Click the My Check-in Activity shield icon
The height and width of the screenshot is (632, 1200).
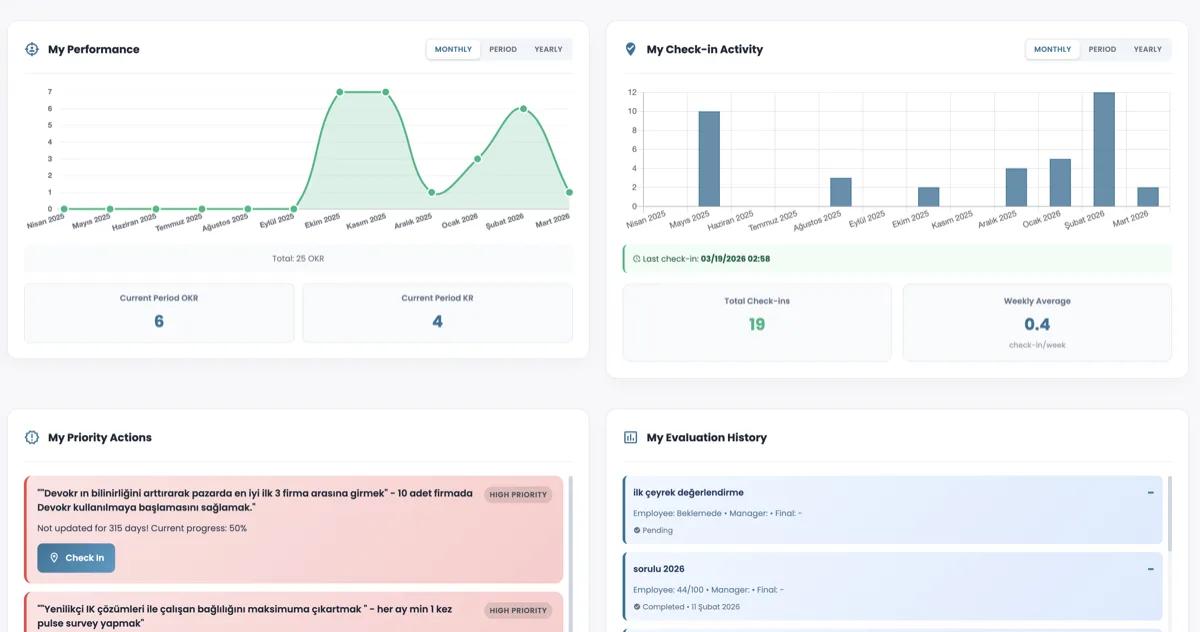(630, 49)
